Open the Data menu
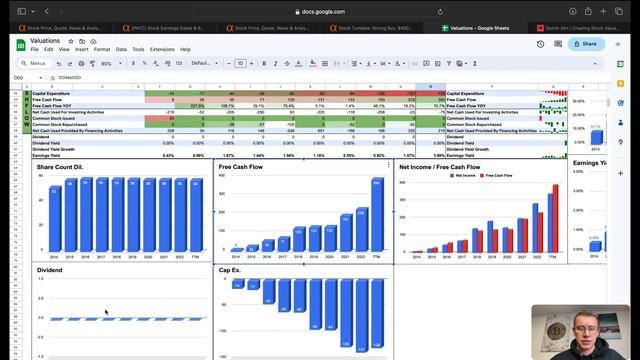The height and width of the screenshot is (360, 640). click(x=121, y=49)
